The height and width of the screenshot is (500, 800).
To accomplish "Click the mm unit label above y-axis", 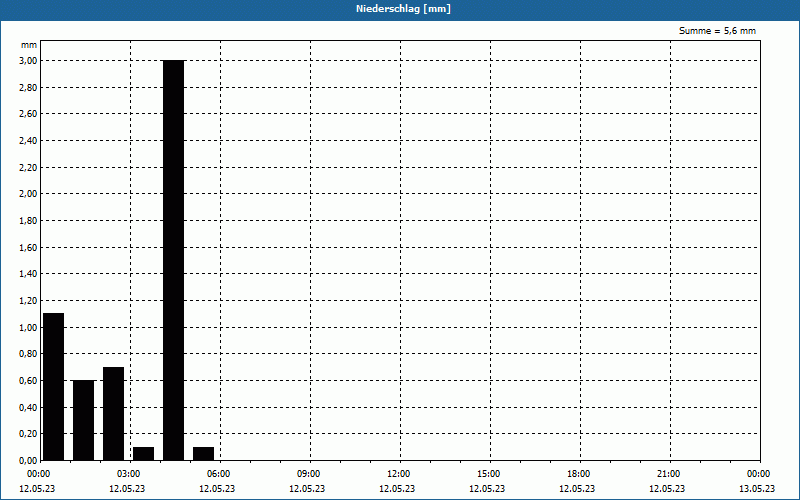I will (x=29, y=45).
